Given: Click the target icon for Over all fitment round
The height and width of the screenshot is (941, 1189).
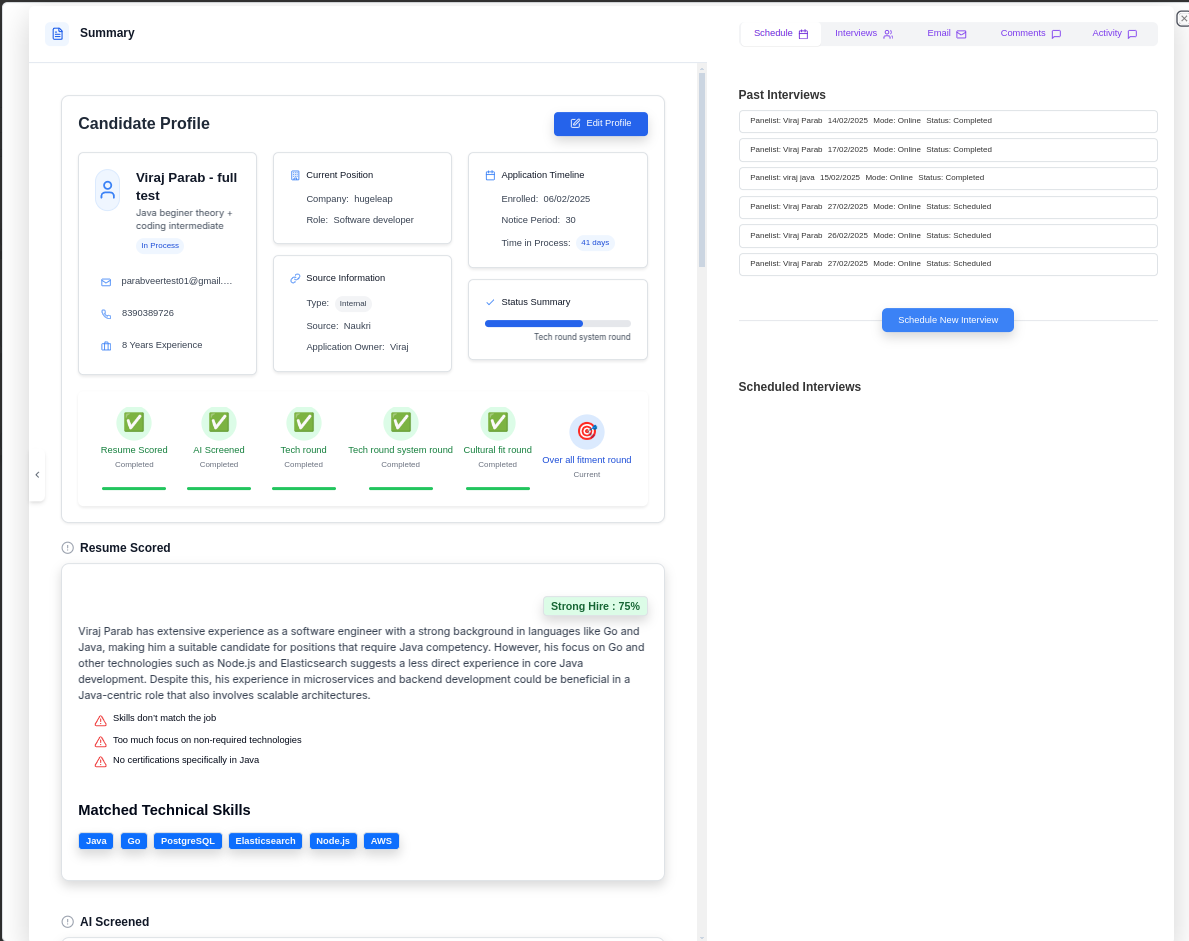Looking at the screenshot, I should (586, 430).
